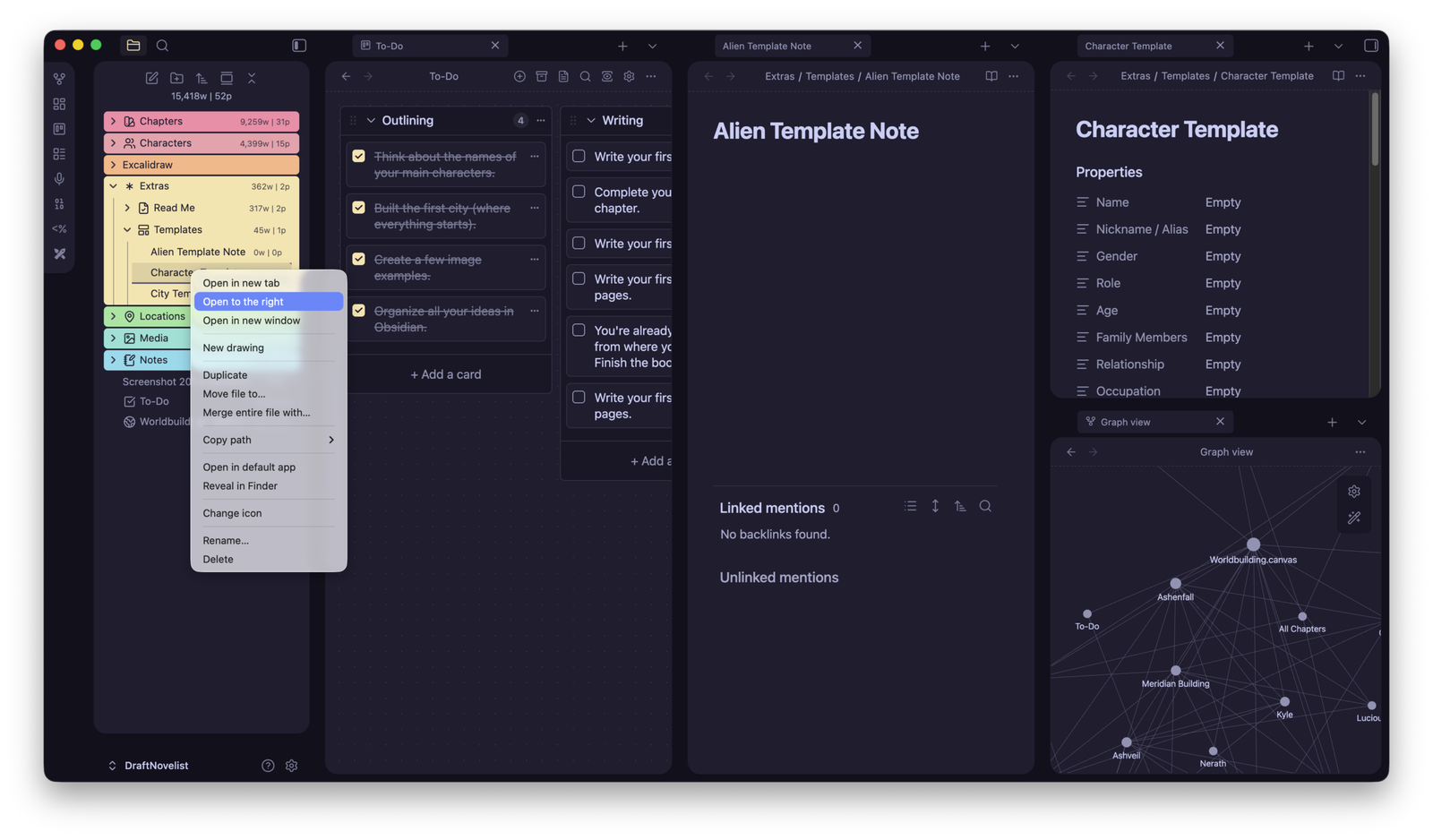Screen dimensions: 1433x840
Task: Collapse the Outlining column
Action: (371, 120)
